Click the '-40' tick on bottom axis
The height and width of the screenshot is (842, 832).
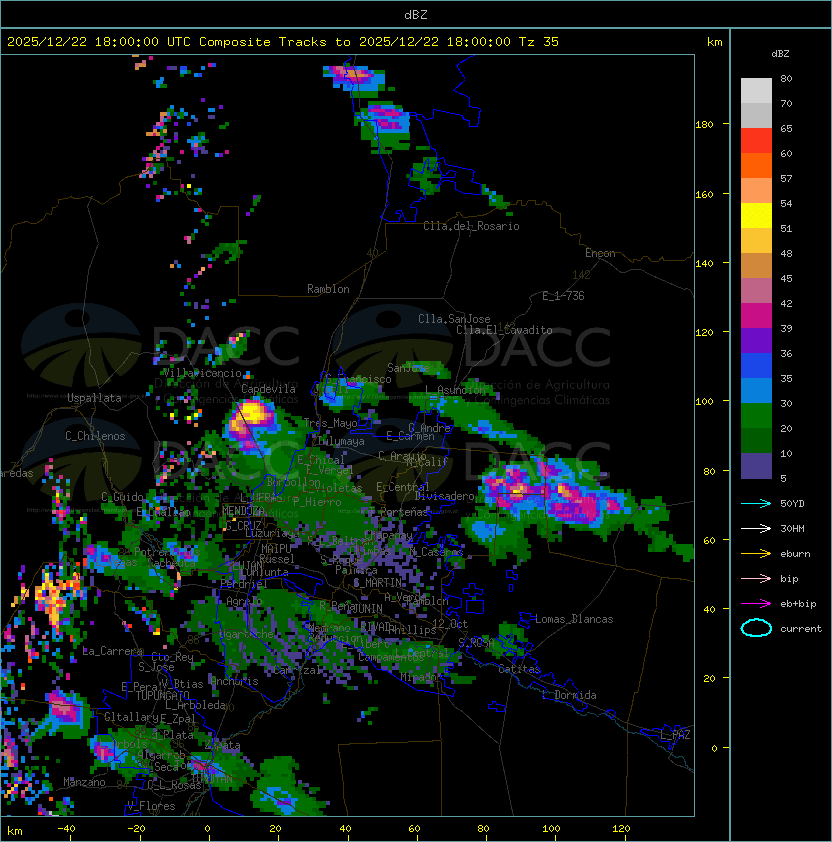66,829
